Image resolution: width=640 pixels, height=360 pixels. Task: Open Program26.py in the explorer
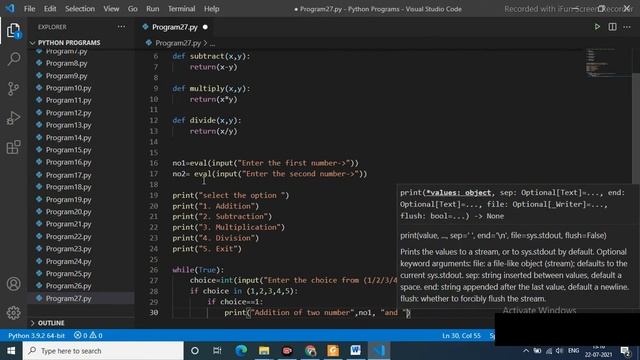point(69,286)
